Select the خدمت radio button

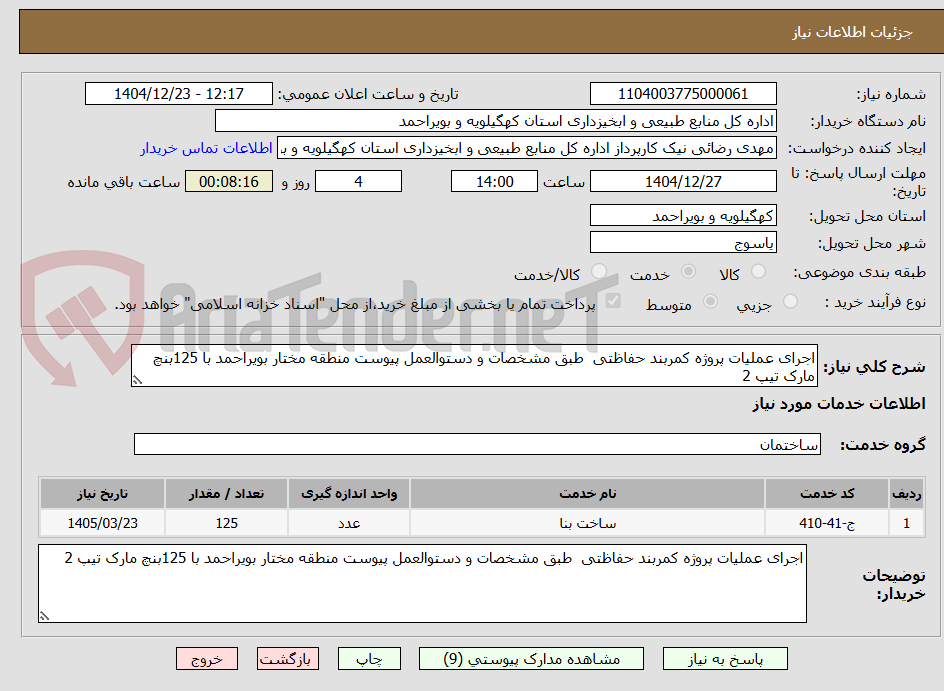688,271
